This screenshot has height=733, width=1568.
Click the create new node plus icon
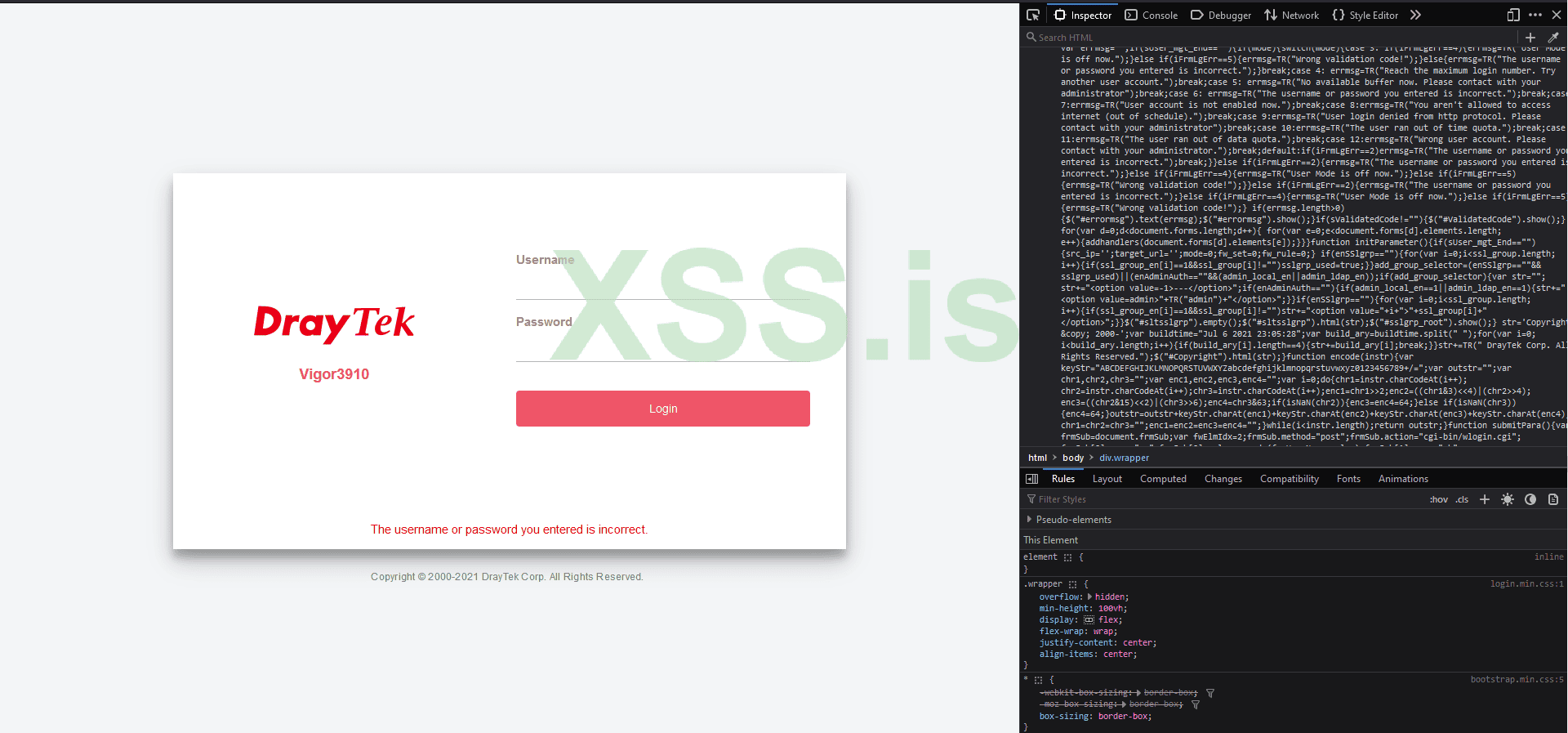coord(1530,38)
